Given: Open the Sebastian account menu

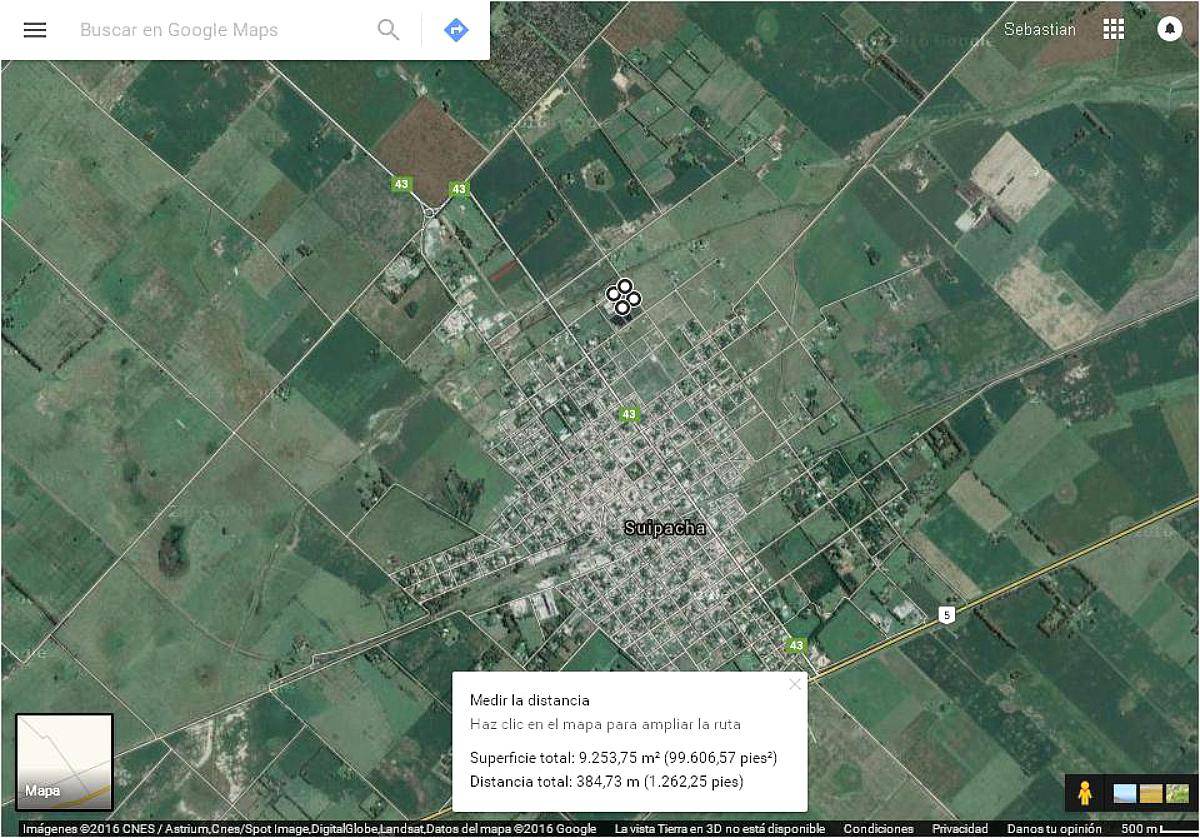Looking at the screenshot, I should pyautogui.click(x=1040, y=29).
